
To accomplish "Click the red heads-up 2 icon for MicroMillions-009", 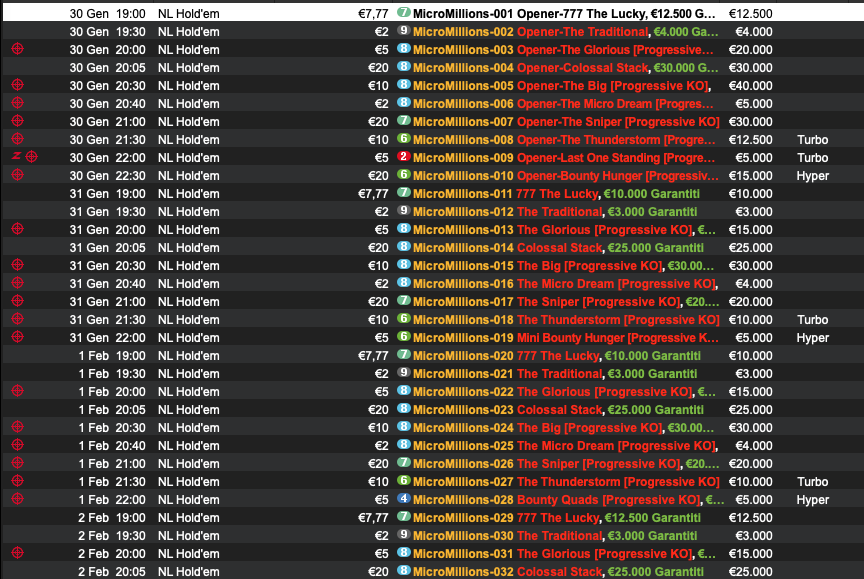I will (x=403, y=156).
